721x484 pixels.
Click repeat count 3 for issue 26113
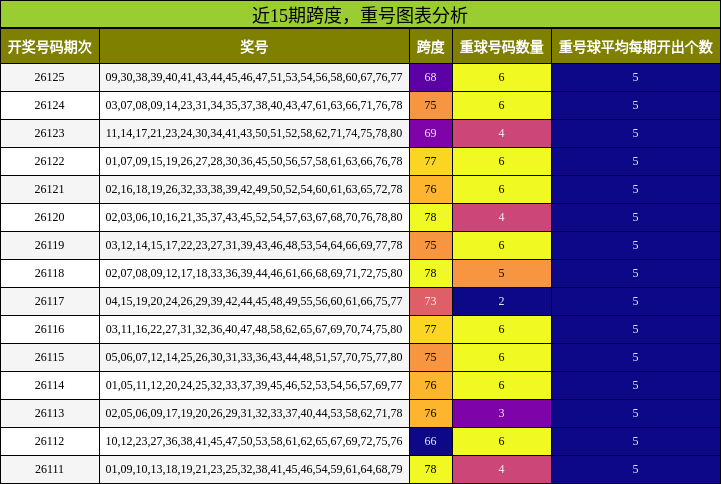click(502, 414)
